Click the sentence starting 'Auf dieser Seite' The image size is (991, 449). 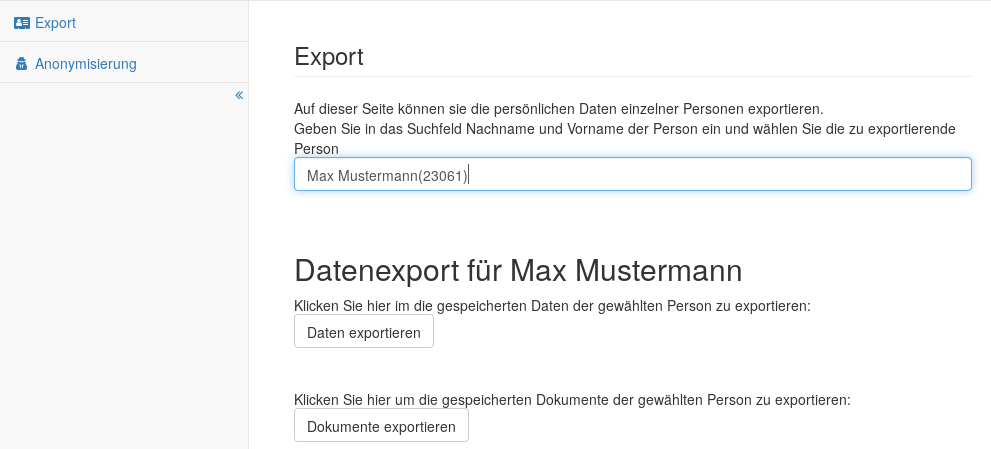tap(558, 108)
